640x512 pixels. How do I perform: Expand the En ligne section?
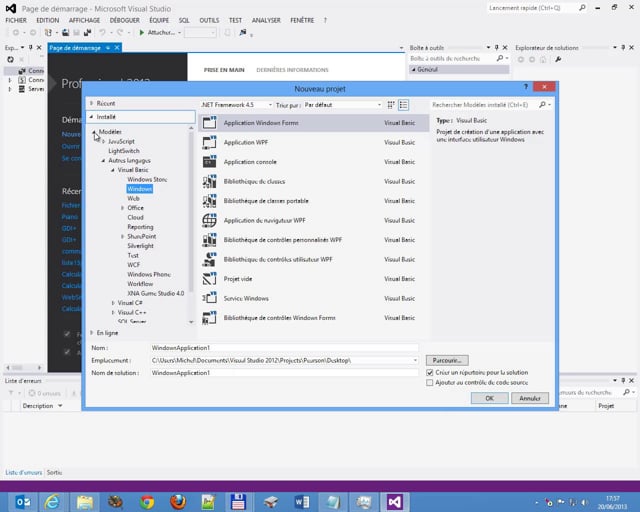(x=92, y=333)
